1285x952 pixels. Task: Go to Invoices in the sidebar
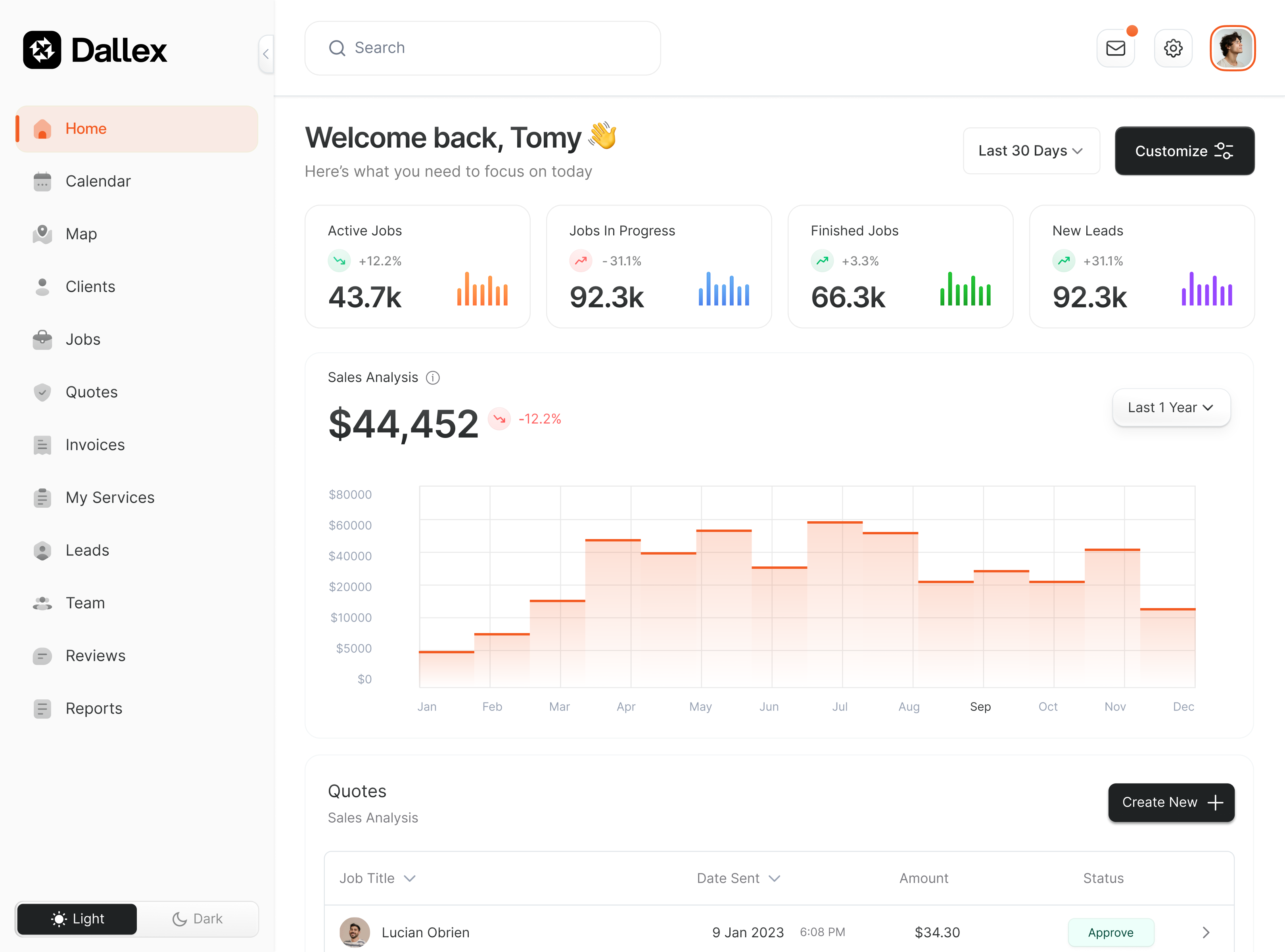click(95, 445)
